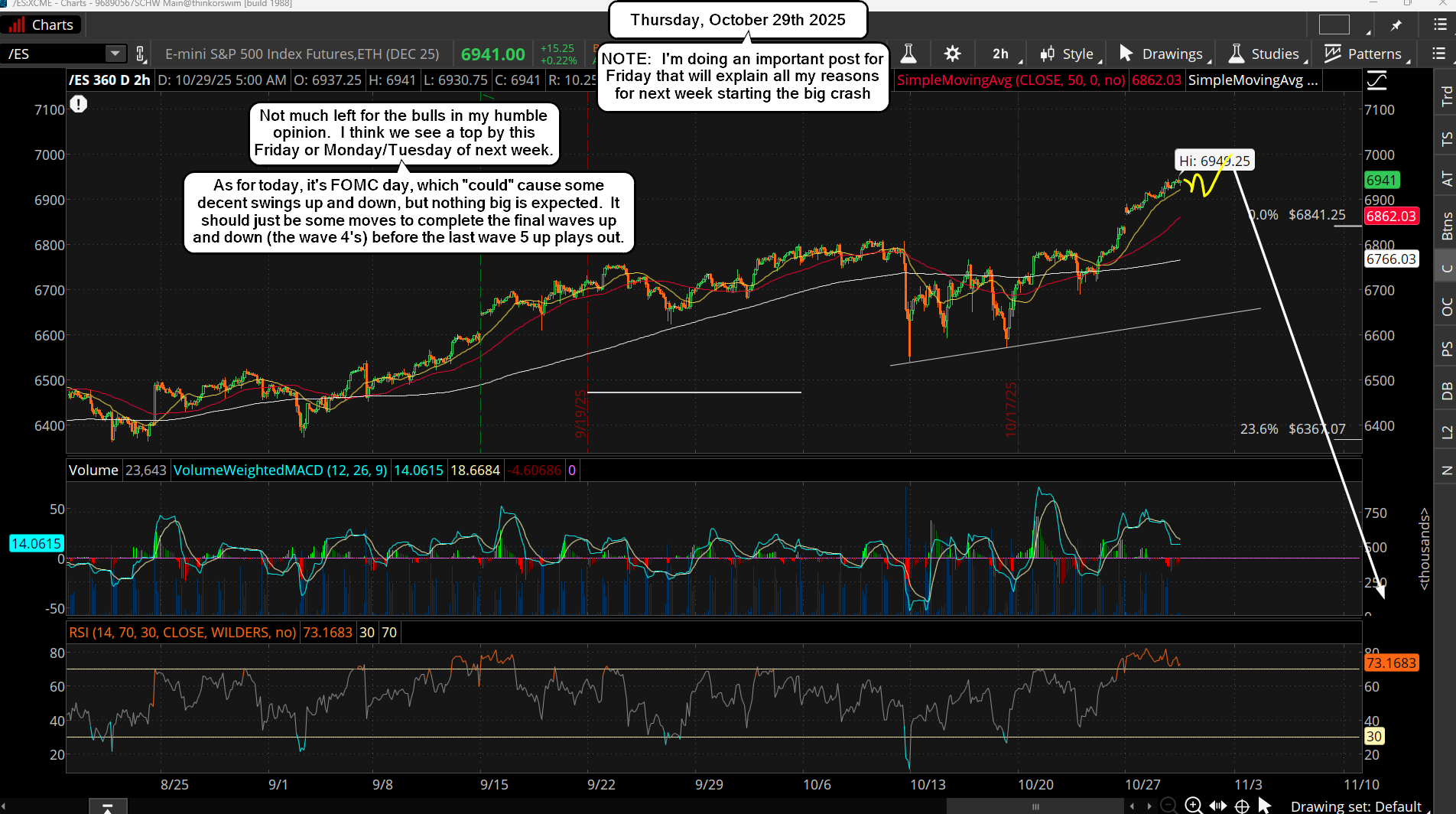Image resolution: width=1456 pixels, height=814 pixels.
Task: Click the zoom in magnifier icon
Action: tap(1193, 806)
